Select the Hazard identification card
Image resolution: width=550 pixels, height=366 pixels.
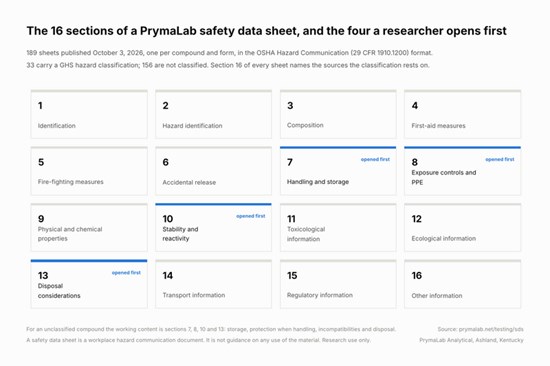(214, 114)
